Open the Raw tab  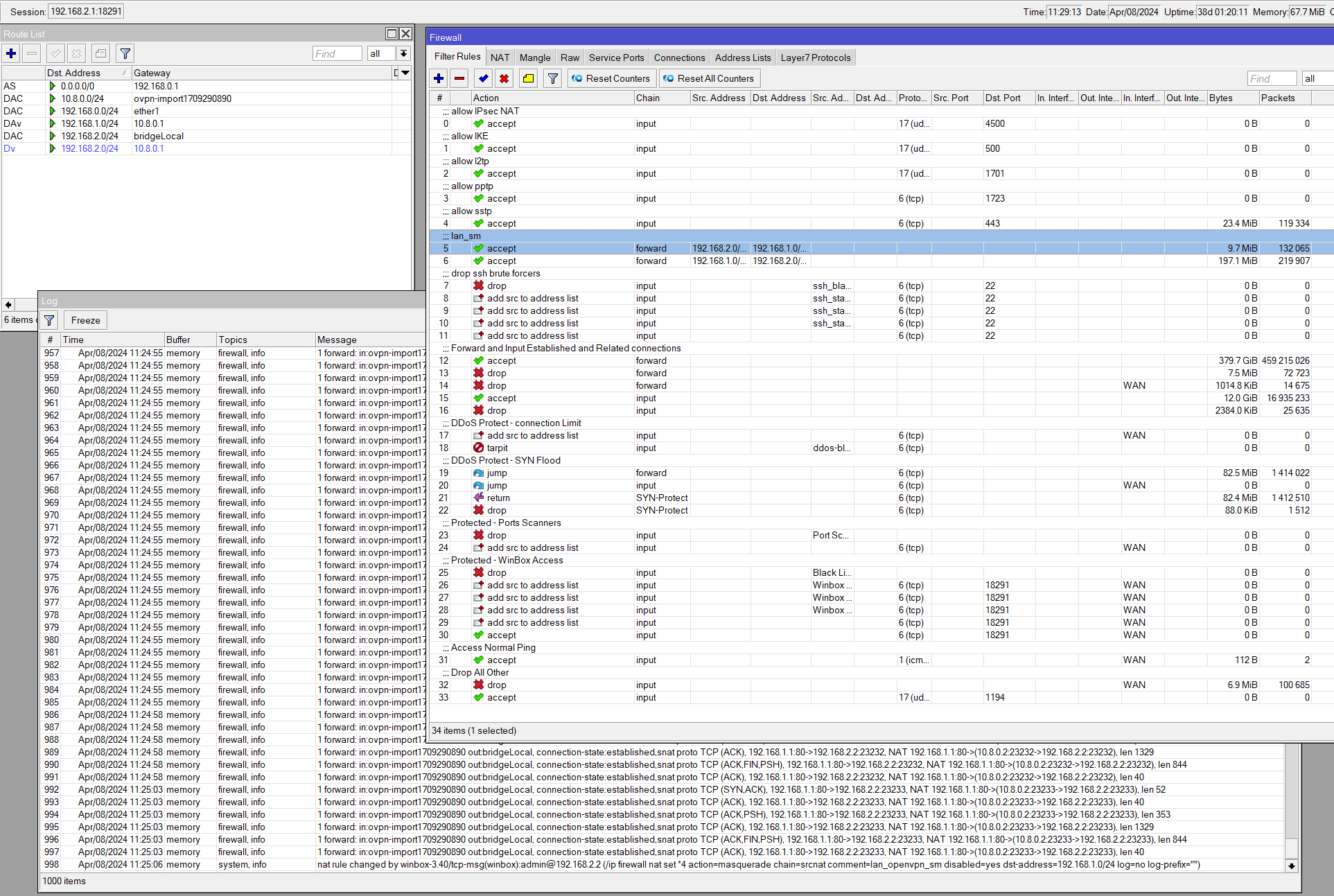point(570,58)
